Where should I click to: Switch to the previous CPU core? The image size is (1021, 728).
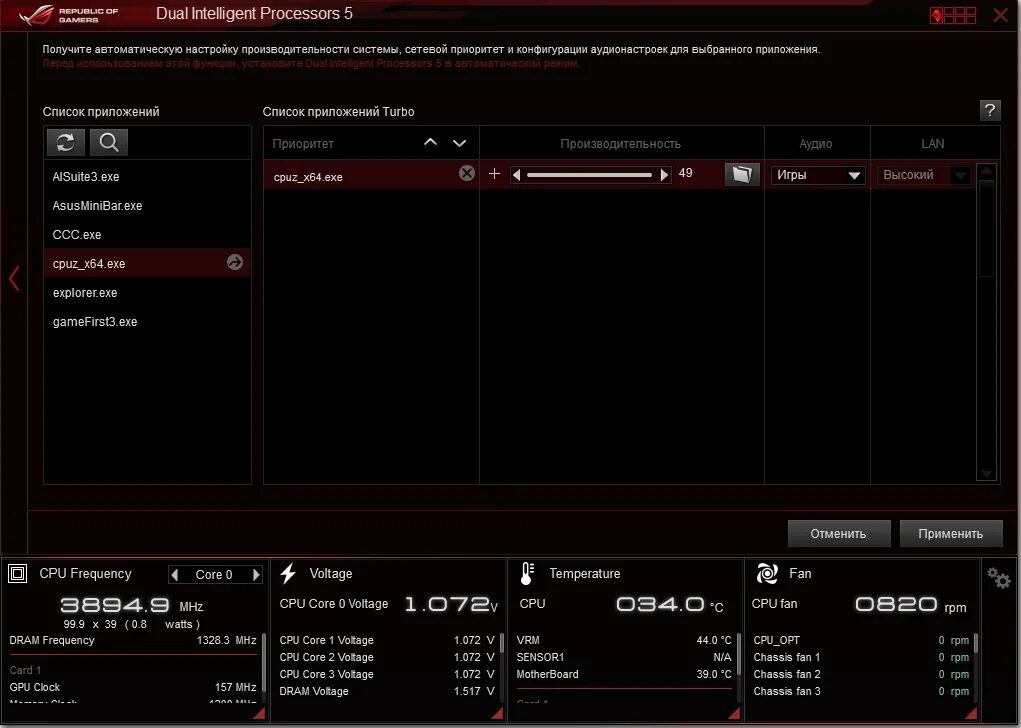(x=174, y=574)
